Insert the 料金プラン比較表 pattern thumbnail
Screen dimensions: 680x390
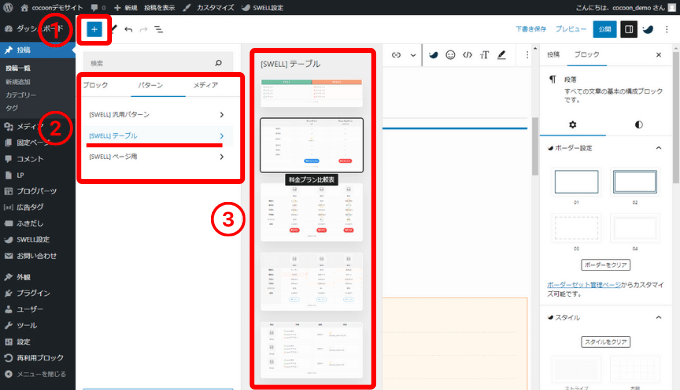point(311,145)
